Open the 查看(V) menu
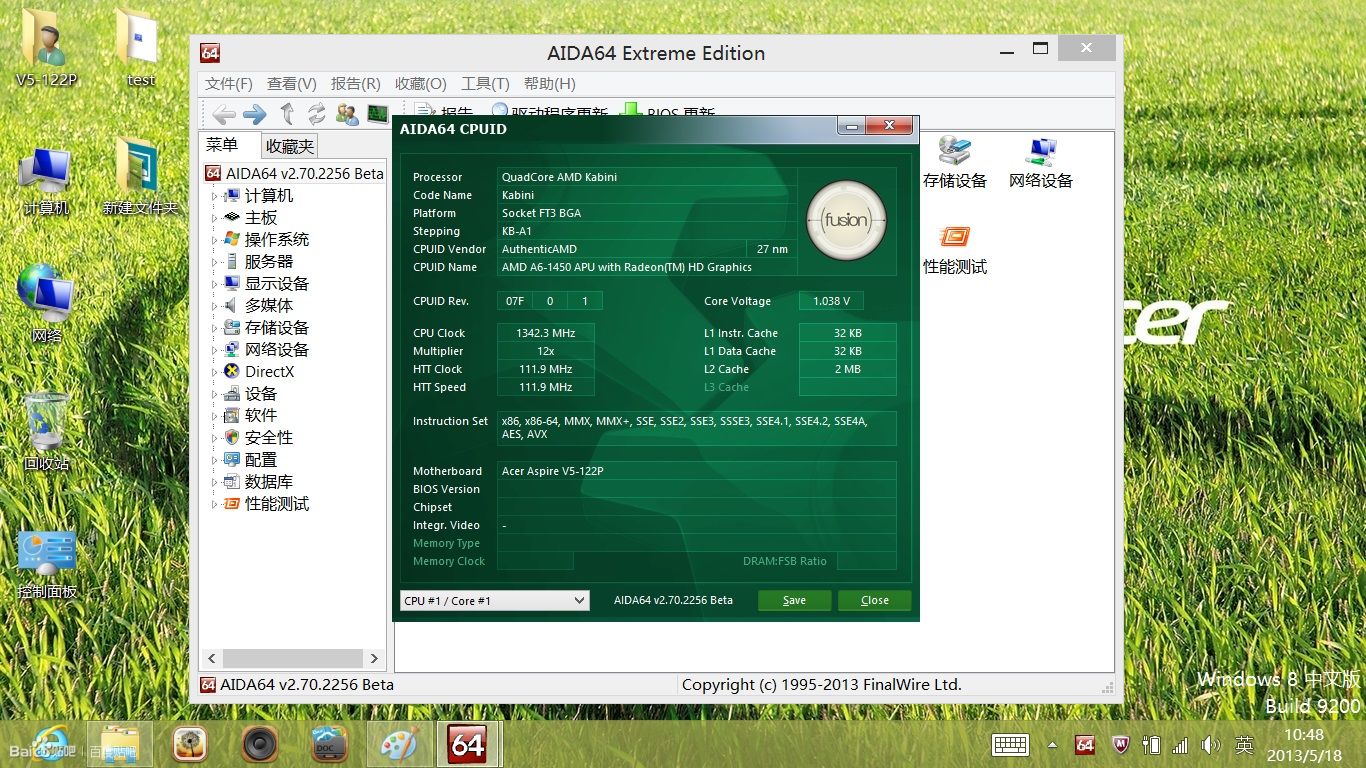The image size is (1366, 768). (x=292, y=84)
